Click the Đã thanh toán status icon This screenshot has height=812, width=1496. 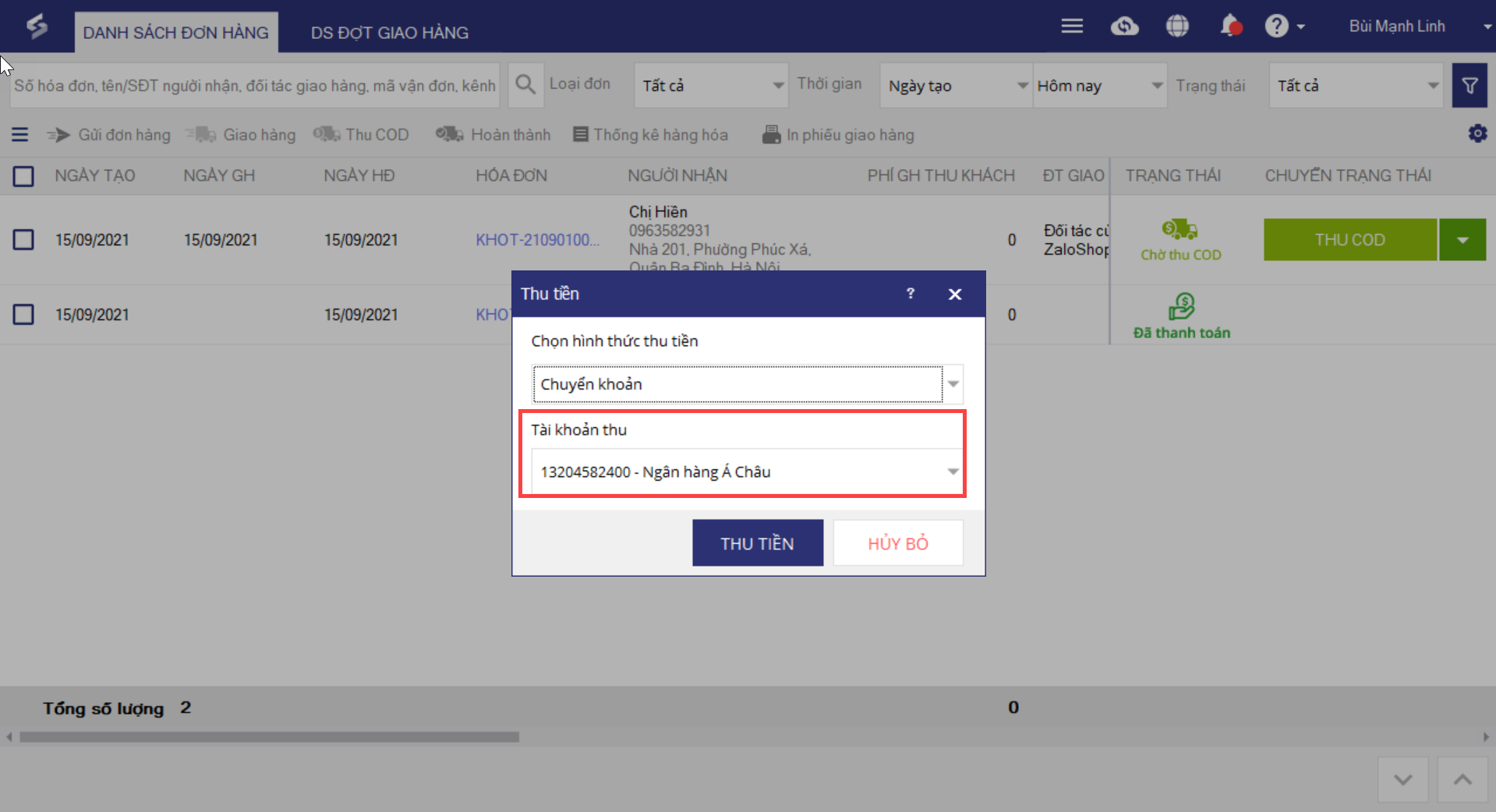tap(1182, 306)
